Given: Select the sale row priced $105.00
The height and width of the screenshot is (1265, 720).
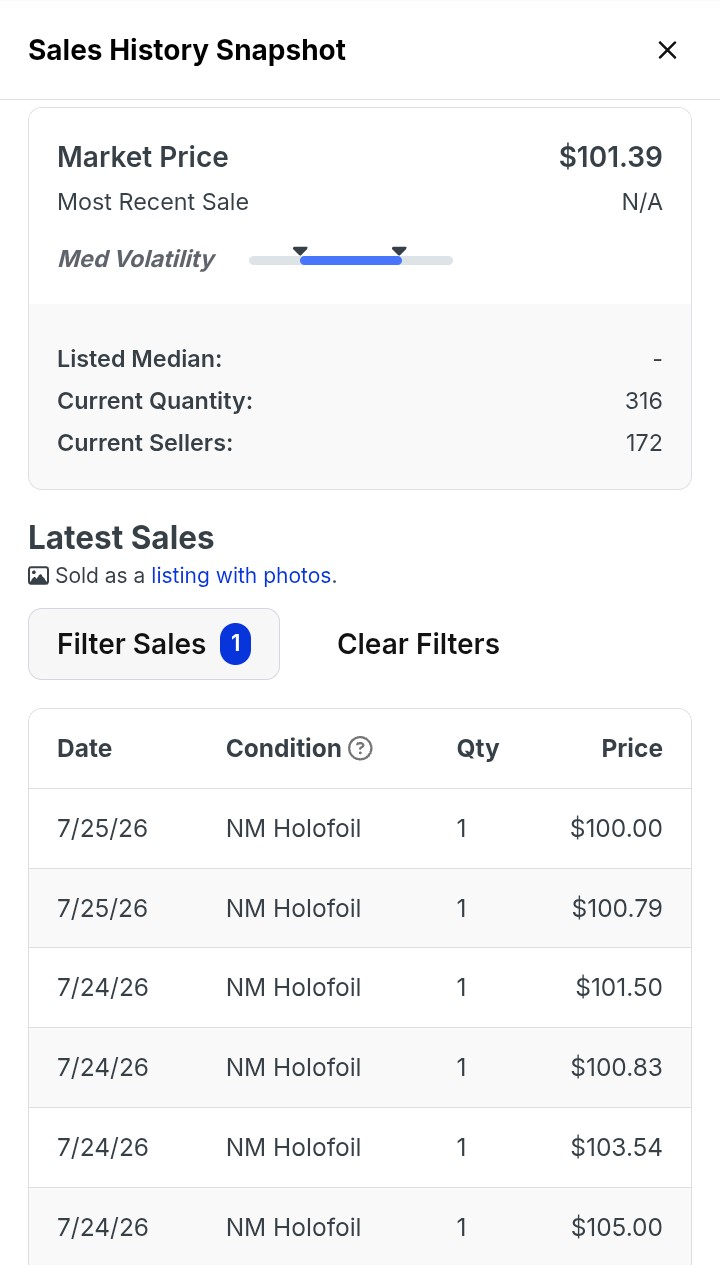Looking at the screenshot, I should coord(360,1226).
